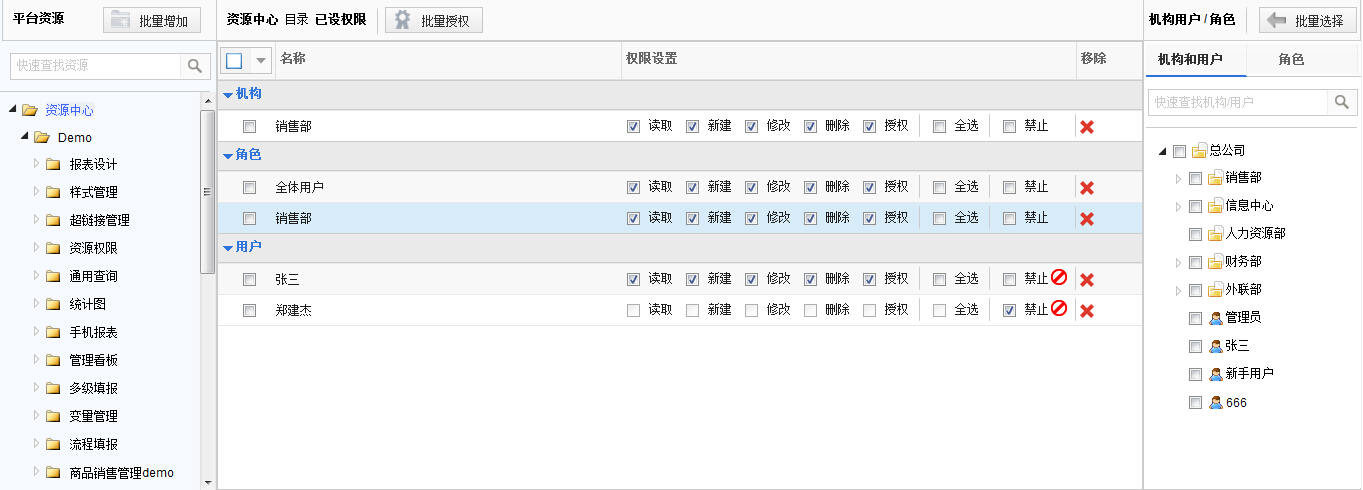Image resolution: width=1363 pixels, height=490 pixels.
Task: Click the 批量授权 button
Action: point(434,20)
